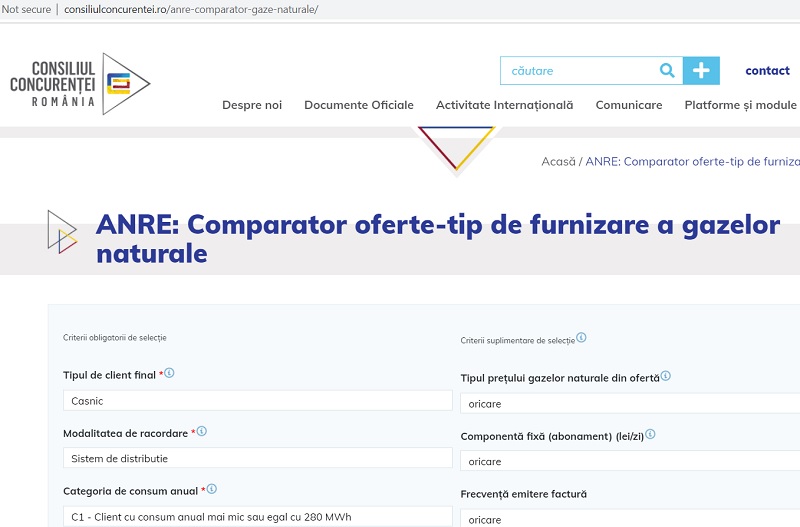Click the info icon next to Tipul de client final
800x527 pixels.
(x=169, y=373)
